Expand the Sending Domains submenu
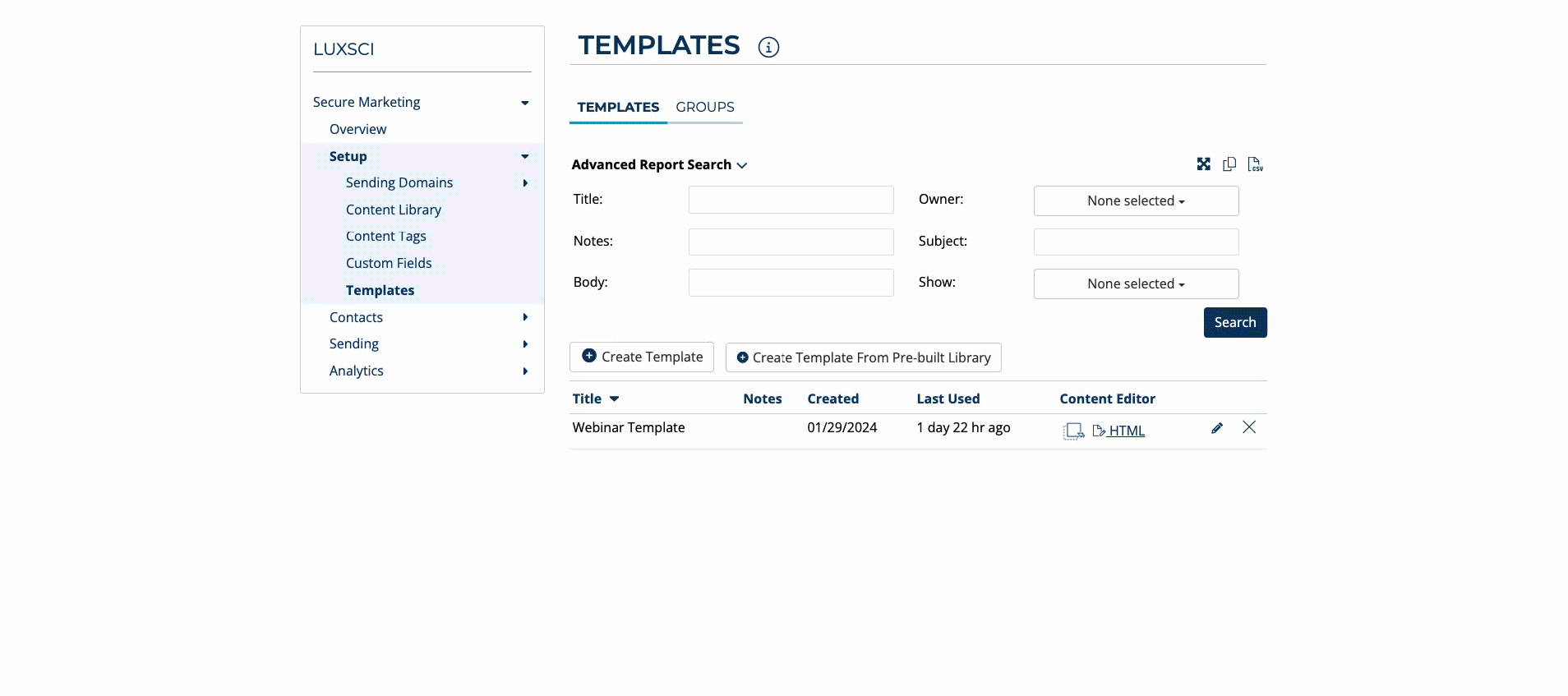 pyautogui.click(x=525, y=183)
